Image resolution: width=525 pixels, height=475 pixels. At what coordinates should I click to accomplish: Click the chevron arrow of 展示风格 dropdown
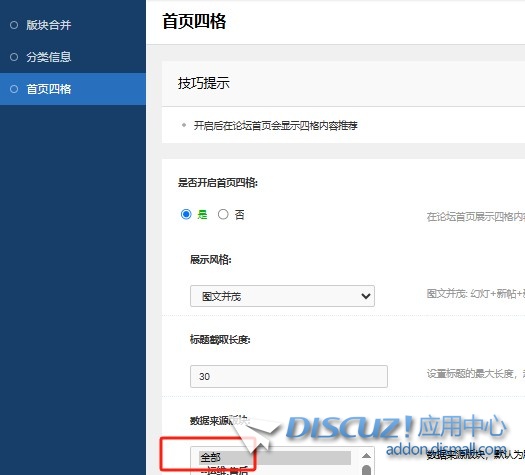[x=366, y=296]
